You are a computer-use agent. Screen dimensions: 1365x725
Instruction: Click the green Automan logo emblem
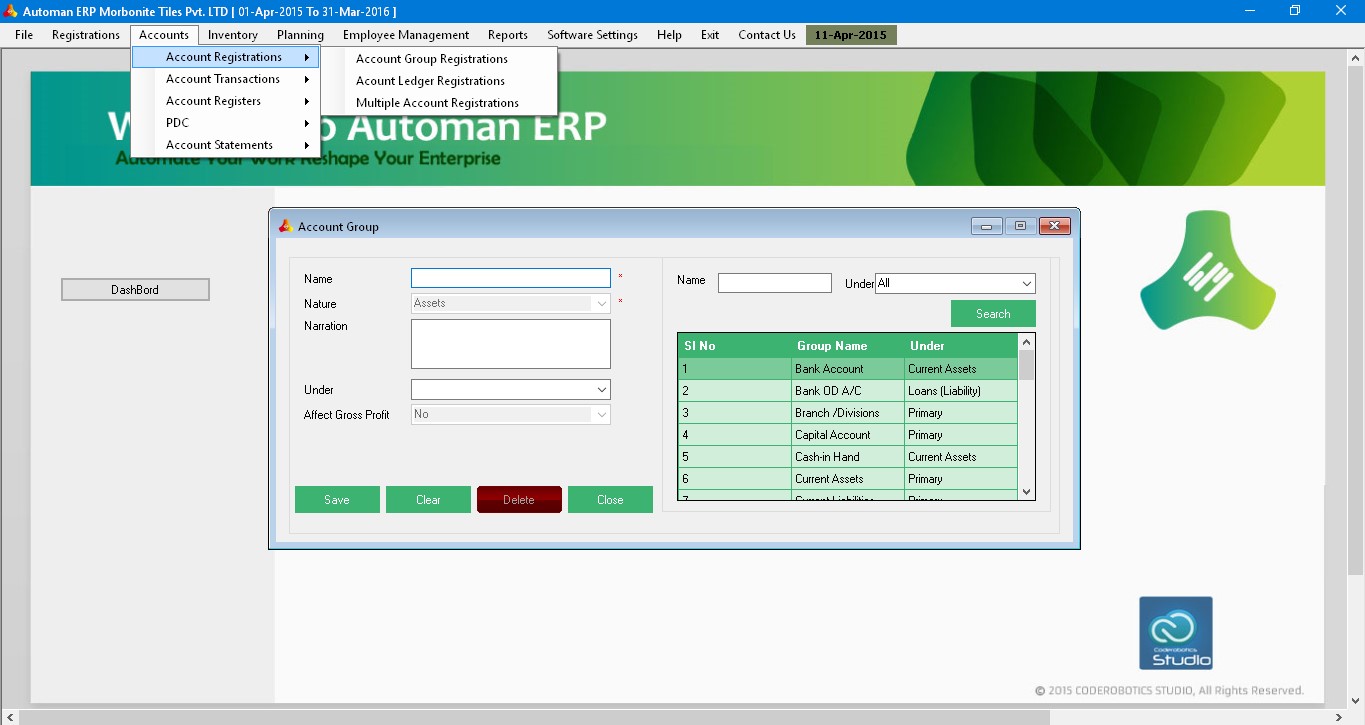point(1207,270)
